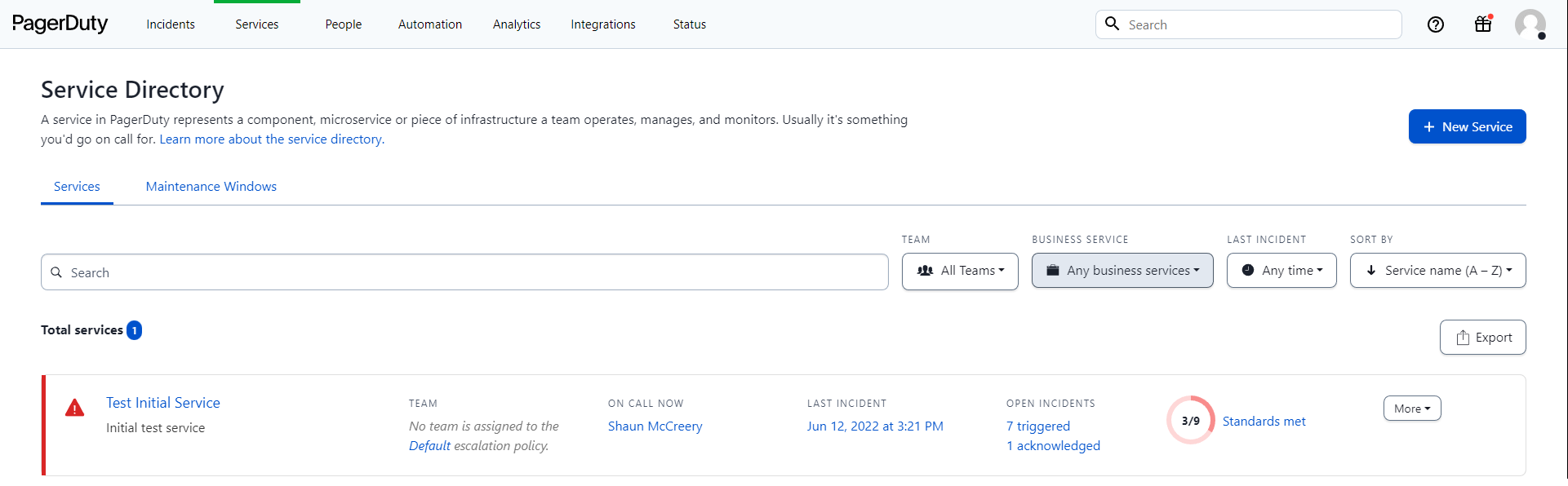Open Shaun McCreery's on-call profile link
The image size is (1568, 486).
(655, 426)
